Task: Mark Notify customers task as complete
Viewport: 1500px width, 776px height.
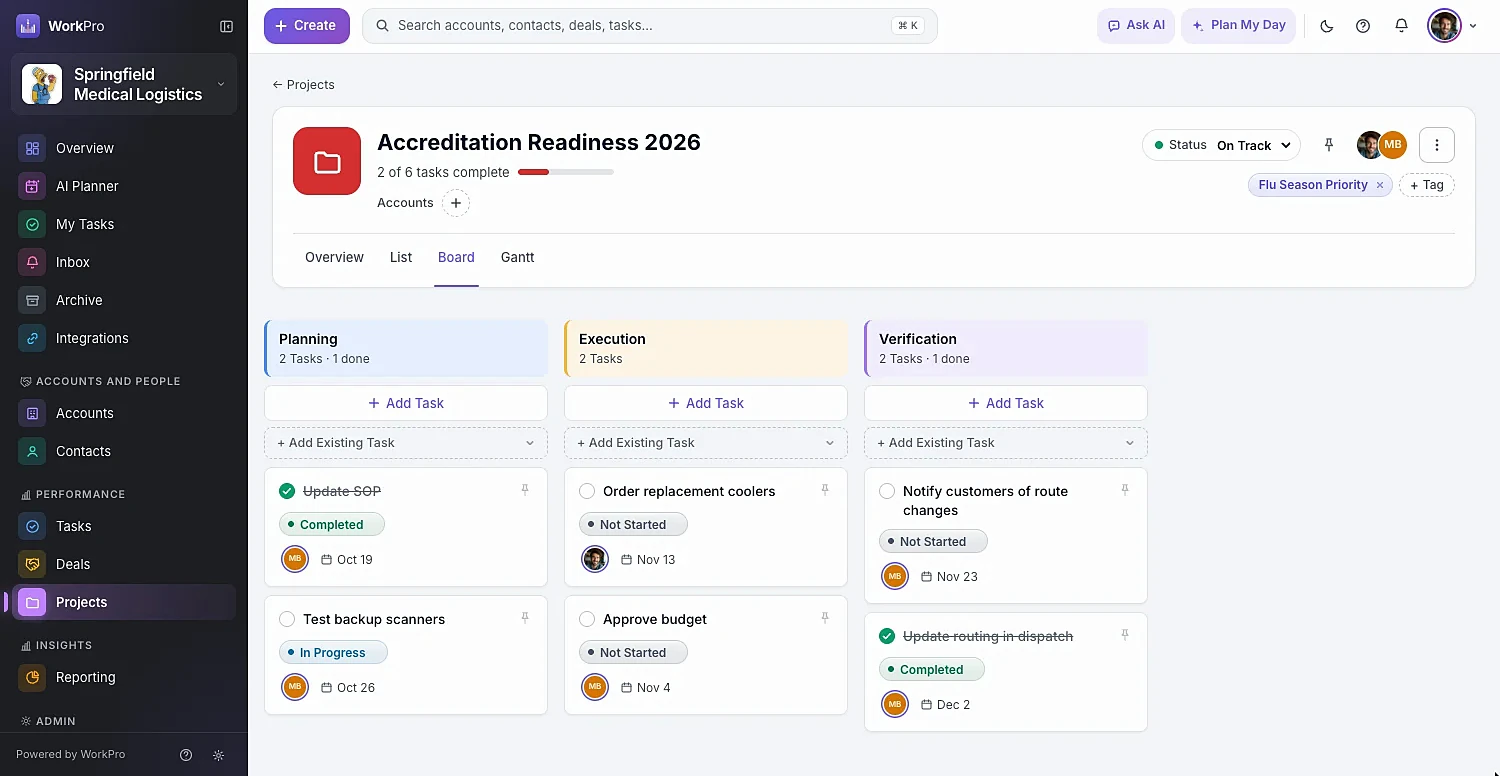Action: click(887, 491)
